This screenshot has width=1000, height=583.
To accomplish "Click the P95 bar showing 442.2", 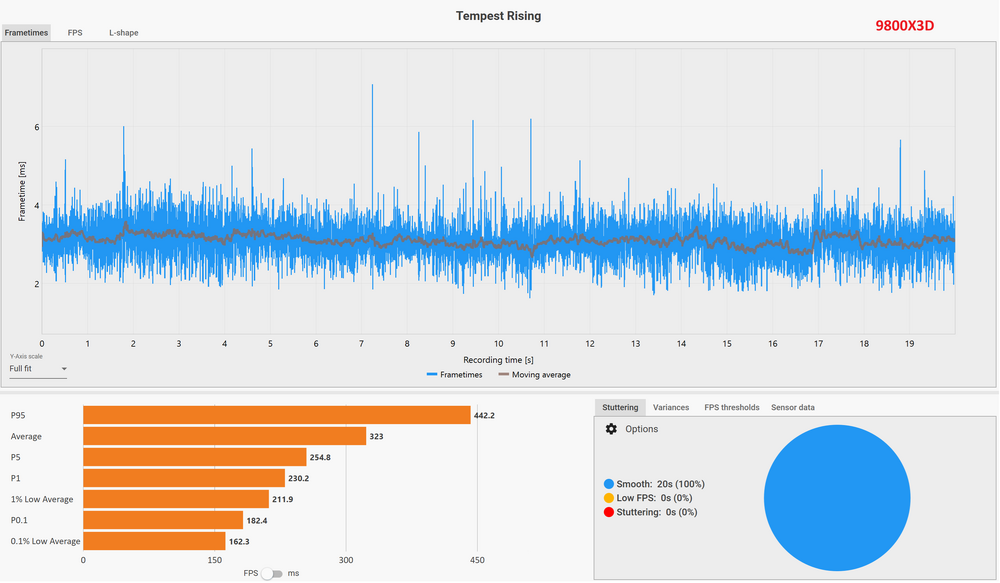I will point(276,415).
